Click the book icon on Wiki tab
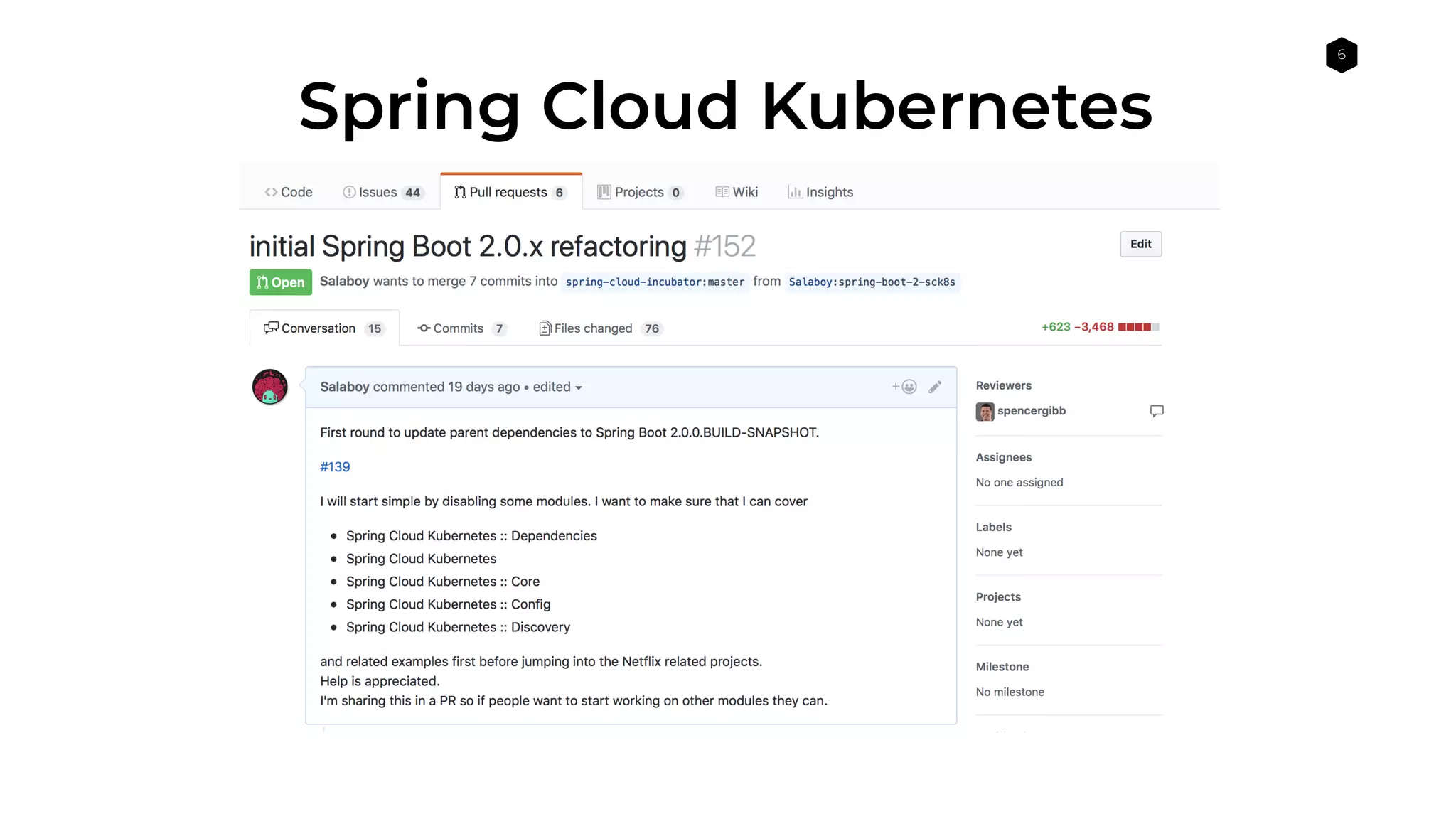The width and height of the screenshot is (1456, 819). (722, 192)
